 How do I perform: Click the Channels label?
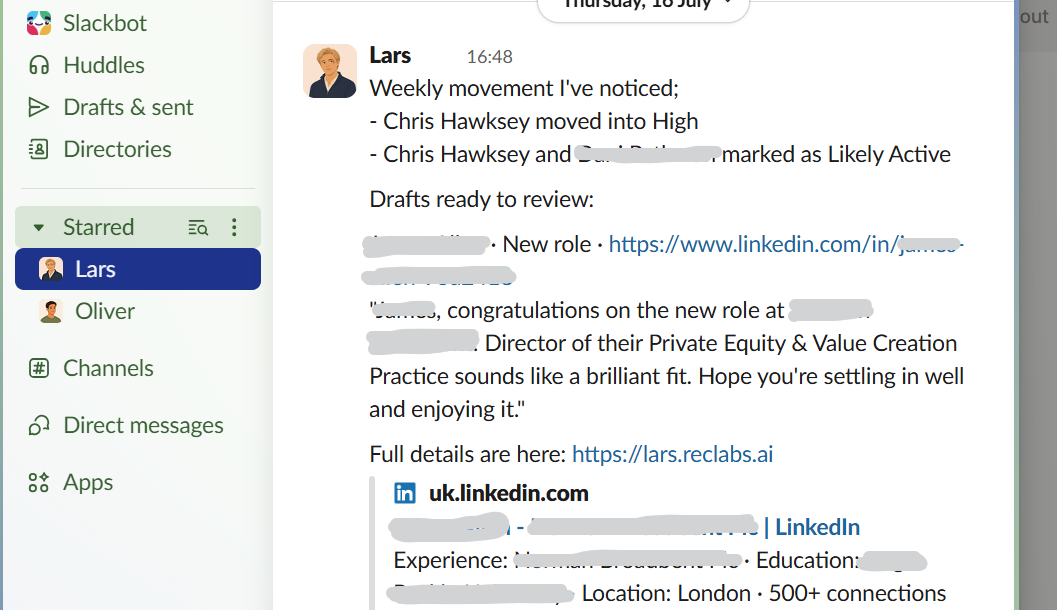(x=109, y=369)
